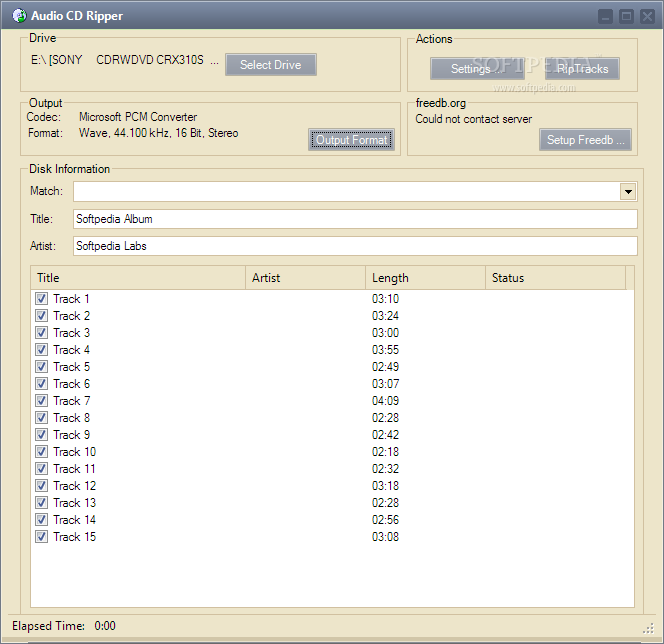664x644 pixels.
Task: Uncheck the Track 5 checkbox
Action: pos(42,367)
